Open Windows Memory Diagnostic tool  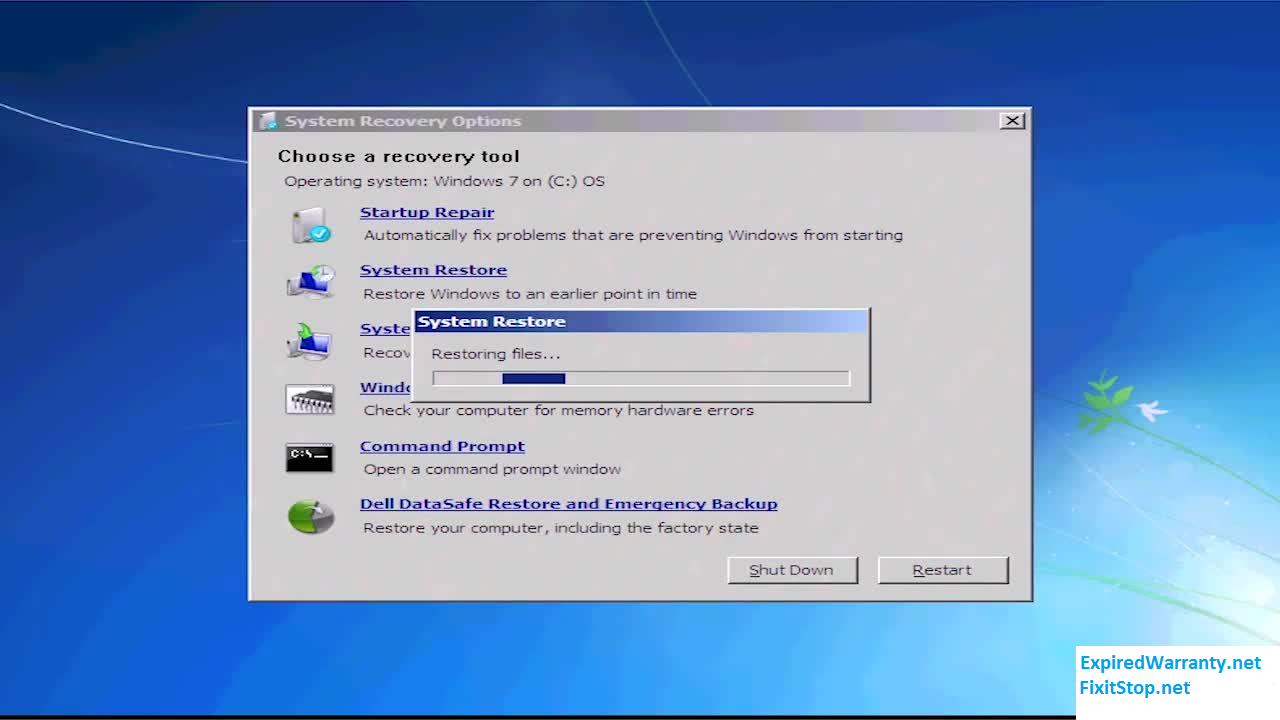pos(386,387)
